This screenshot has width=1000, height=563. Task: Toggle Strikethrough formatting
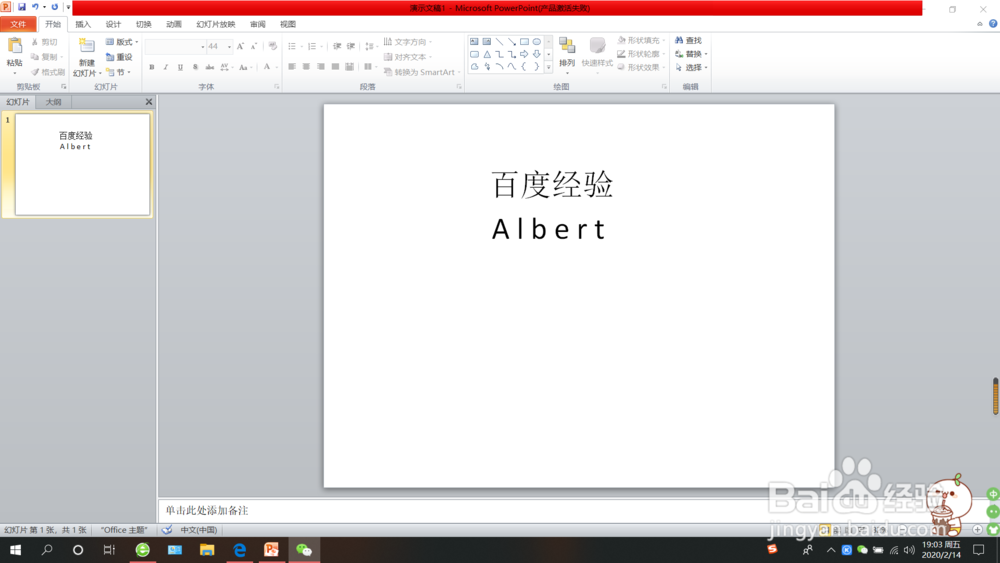(210, 67)
